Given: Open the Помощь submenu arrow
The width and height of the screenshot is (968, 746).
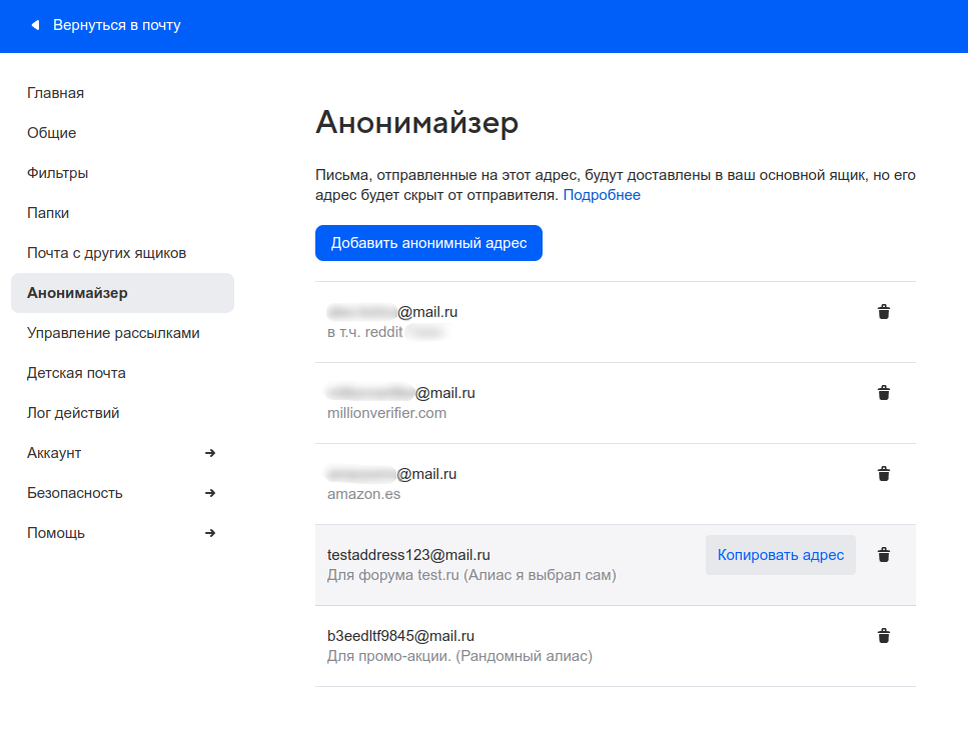Looking at the screenshot, I should click(x=210, y=532).
